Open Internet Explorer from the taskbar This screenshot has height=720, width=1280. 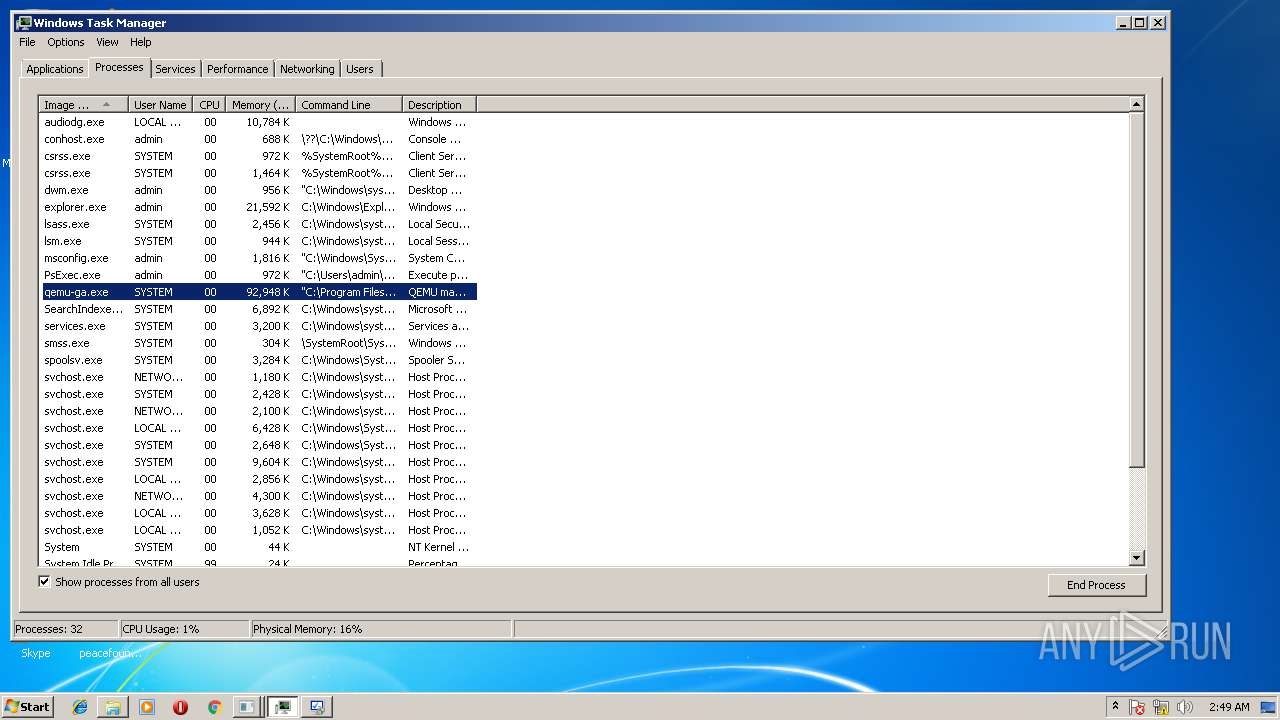(x=80, y=707)
